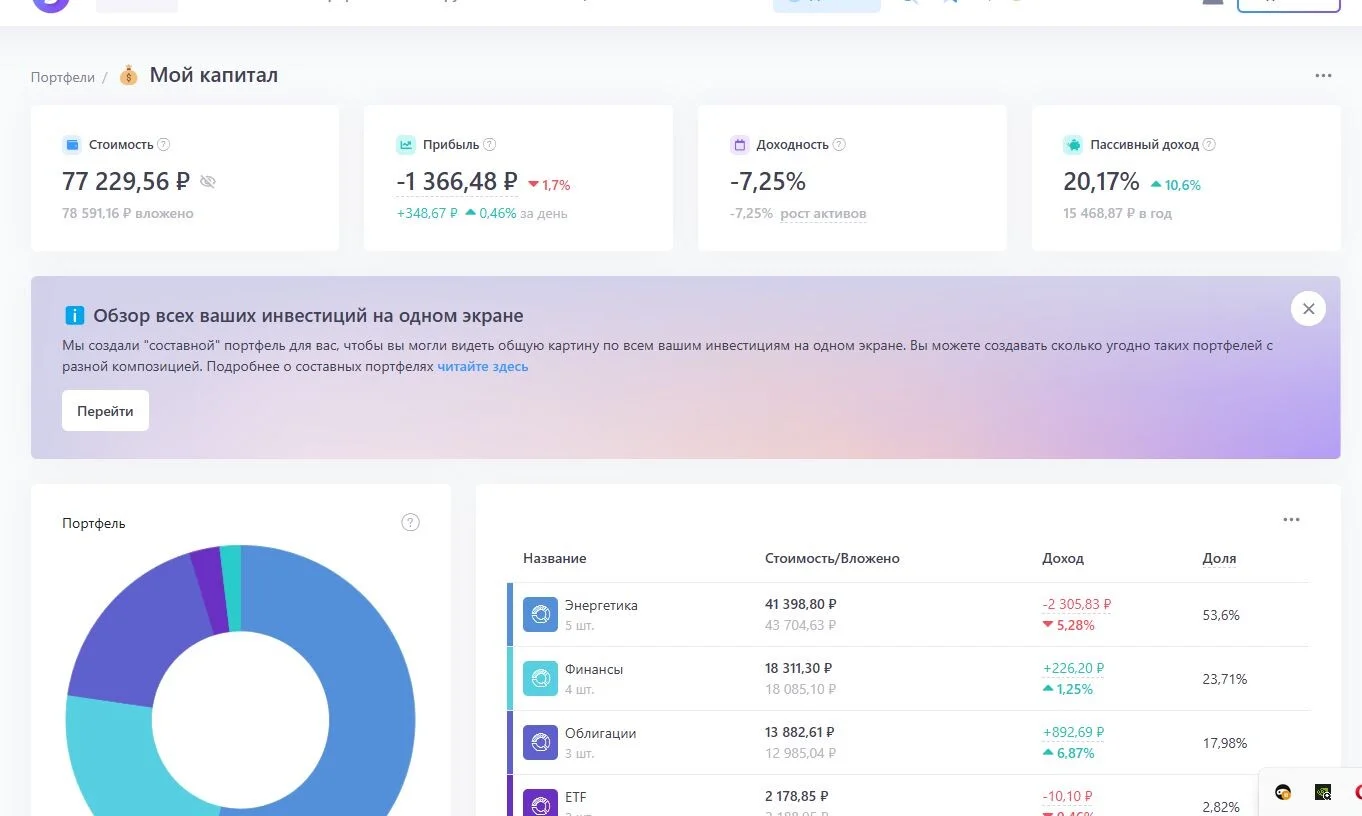Go back to Портфели via the breadcrumb
Screen dimensions: 1362x816
[x=63, y=77]
